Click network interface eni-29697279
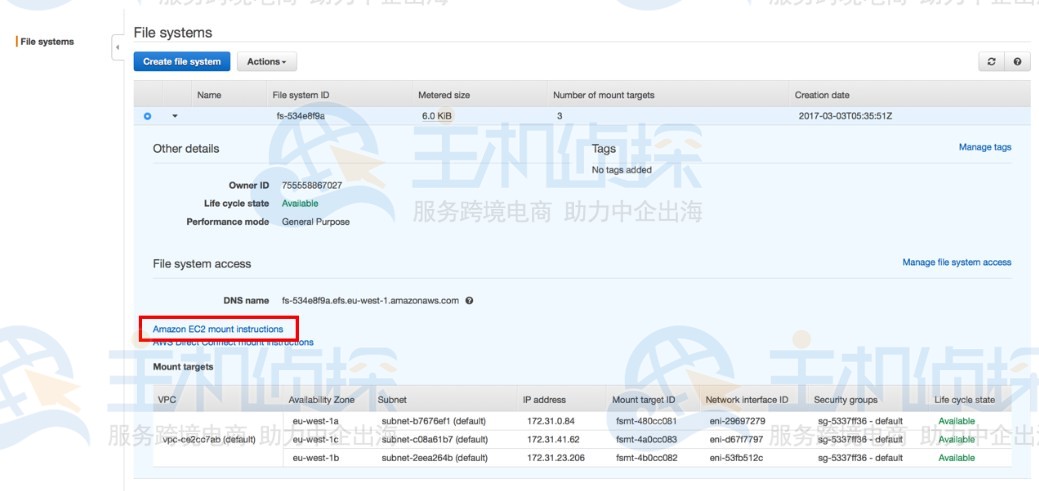The image size is (1039, 491). coord(737,421)
